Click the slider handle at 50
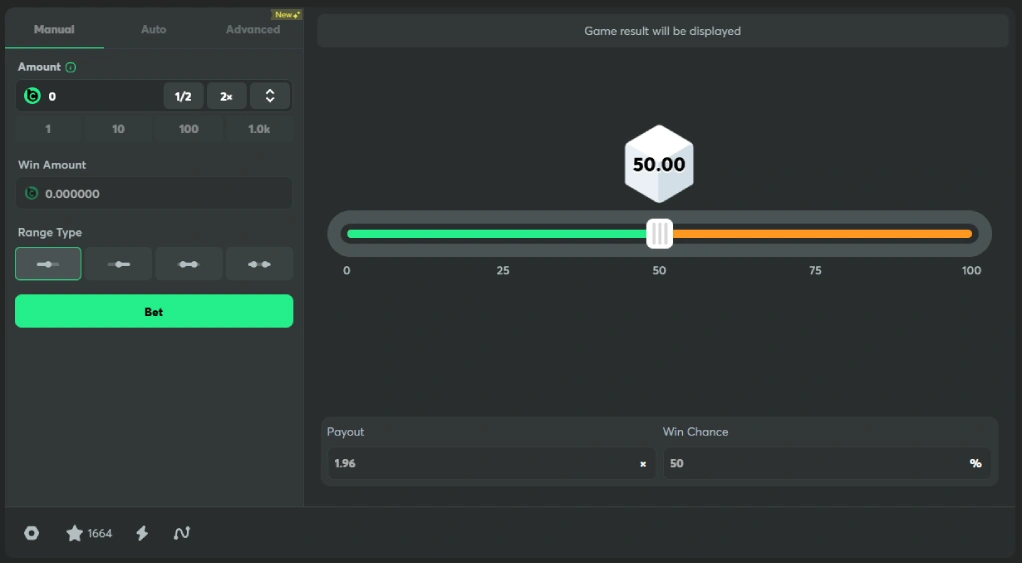This screenshot has width=1022, height=563. pyautogui.click(x=660, y=233)
